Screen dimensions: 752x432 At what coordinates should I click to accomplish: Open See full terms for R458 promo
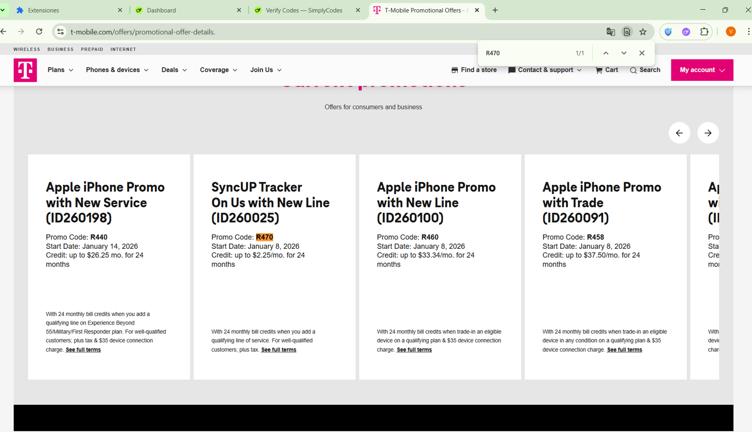pos(624,350)
